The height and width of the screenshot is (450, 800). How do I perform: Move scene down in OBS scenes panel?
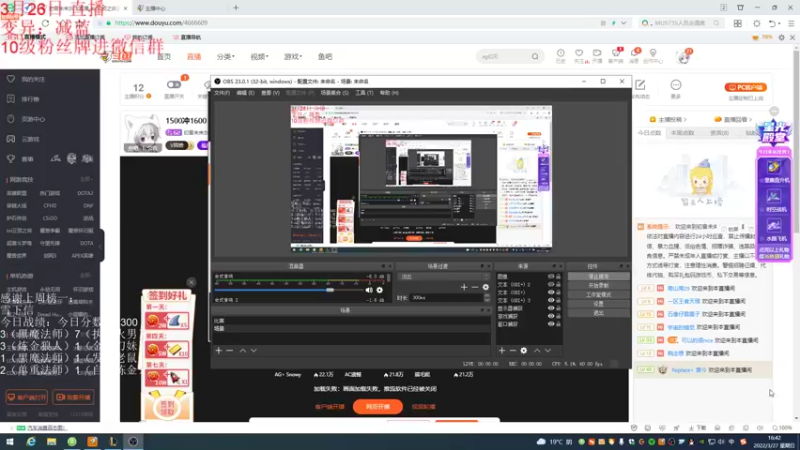click(x=254, y=351)
